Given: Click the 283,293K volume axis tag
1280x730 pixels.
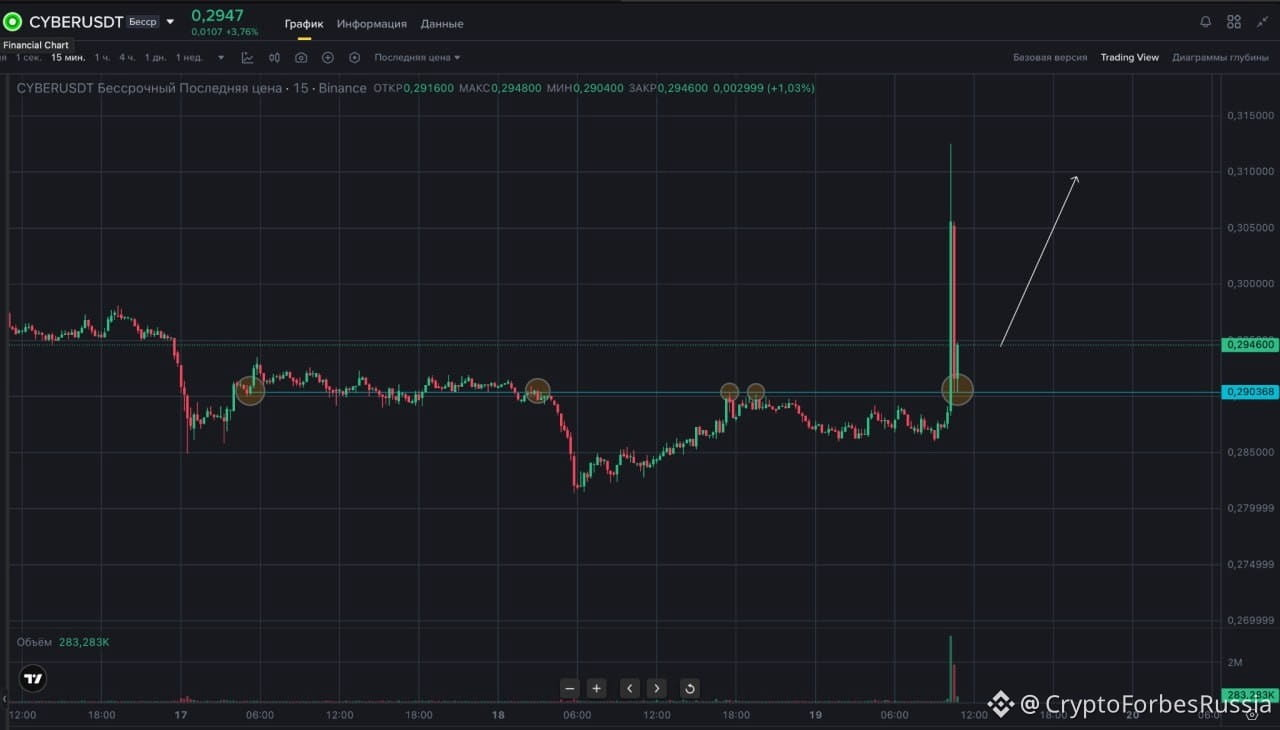Looking at the screenshot, I should pyautogui.click(x=1250, y=694).
